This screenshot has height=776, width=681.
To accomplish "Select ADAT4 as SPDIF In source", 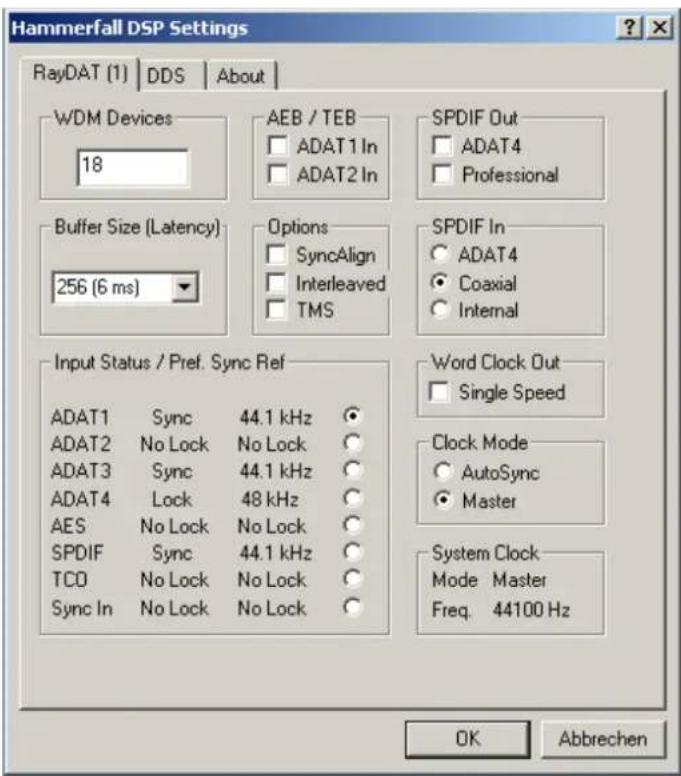I will [x=439, y=254].
